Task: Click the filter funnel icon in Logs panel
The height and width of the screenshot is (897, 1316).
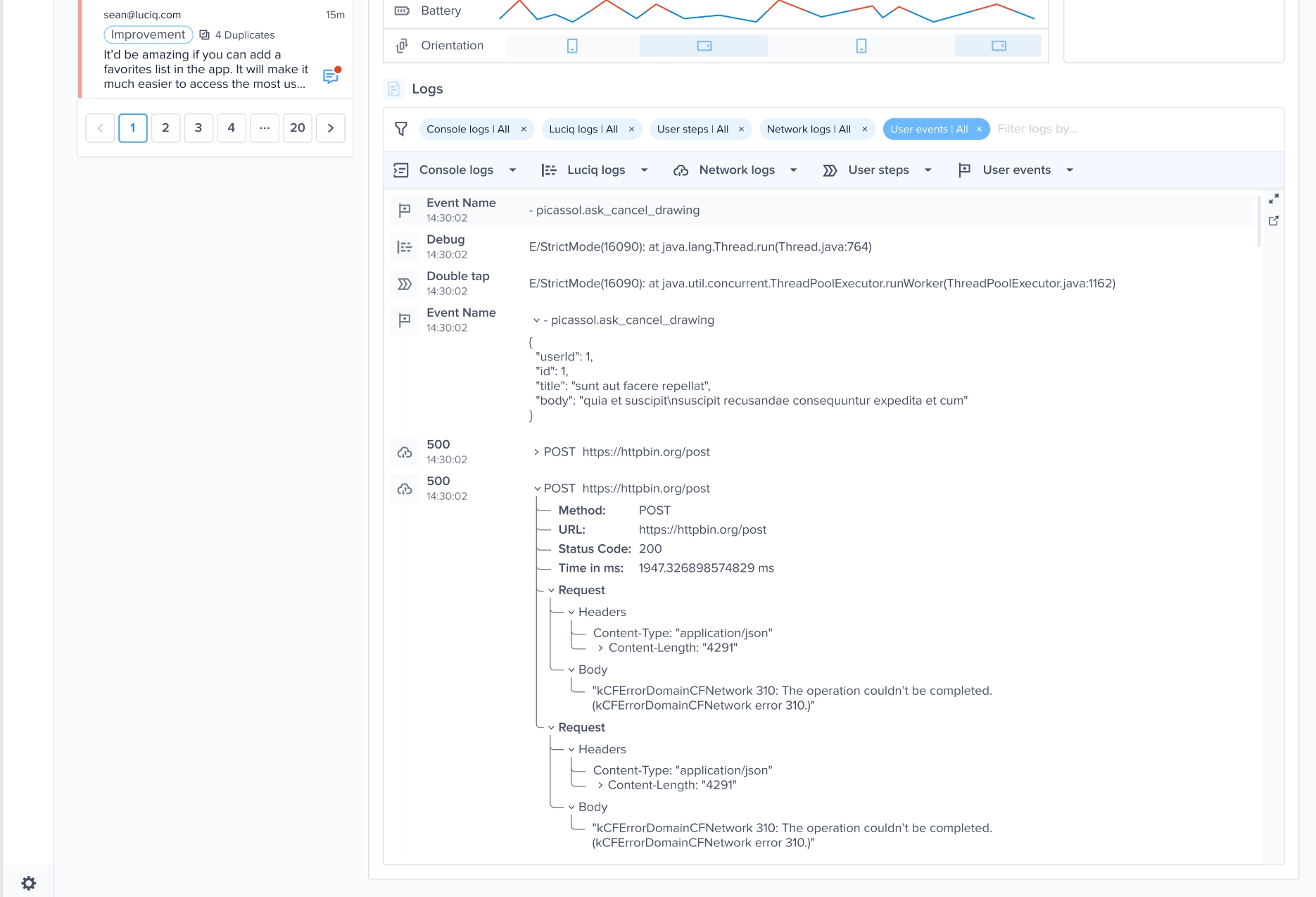Action: point(401,129)
